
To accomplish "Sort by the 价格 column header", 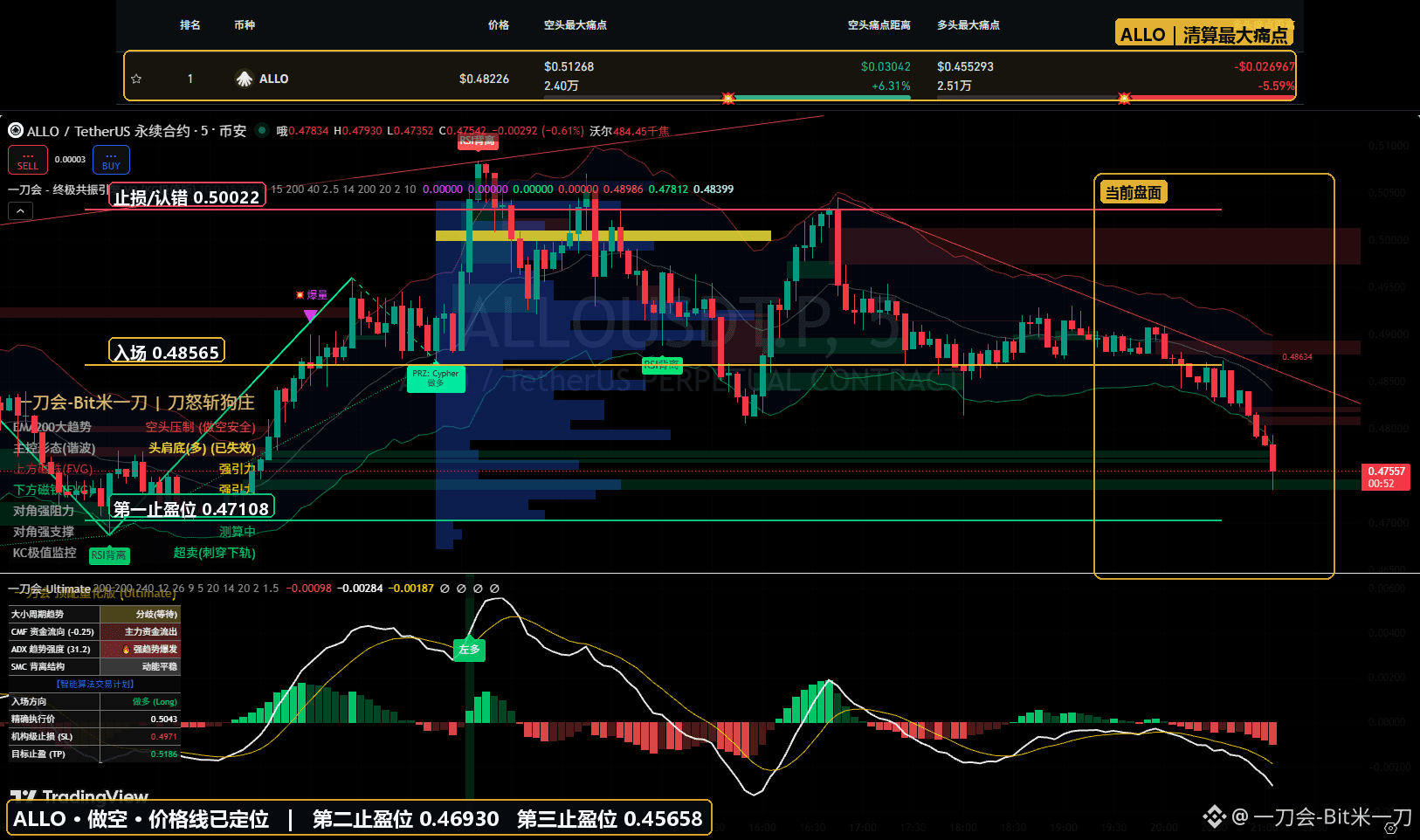I will (x=499, y=25).
